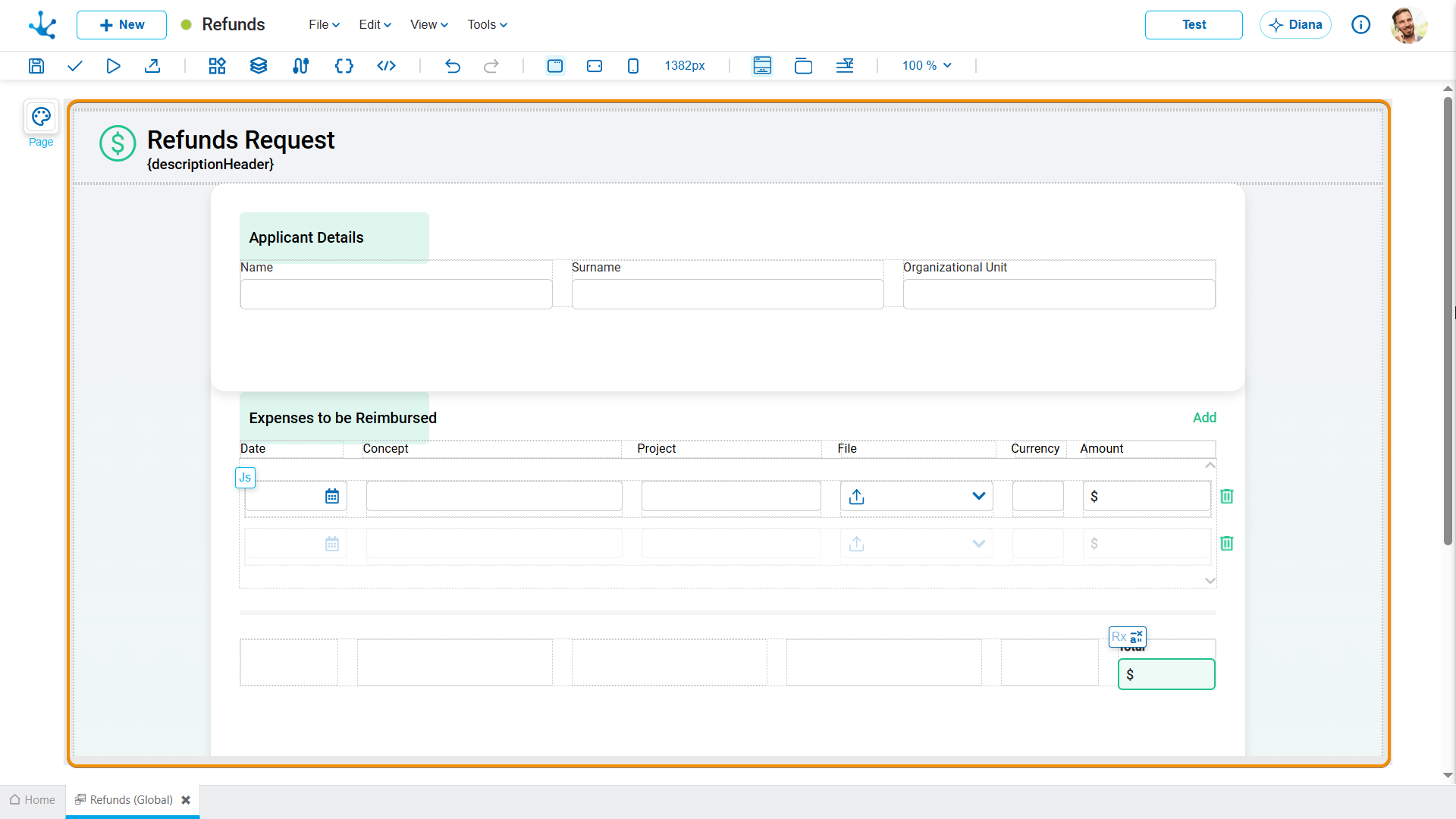Expand the File dropdown in first expense row

coord(978,496)
